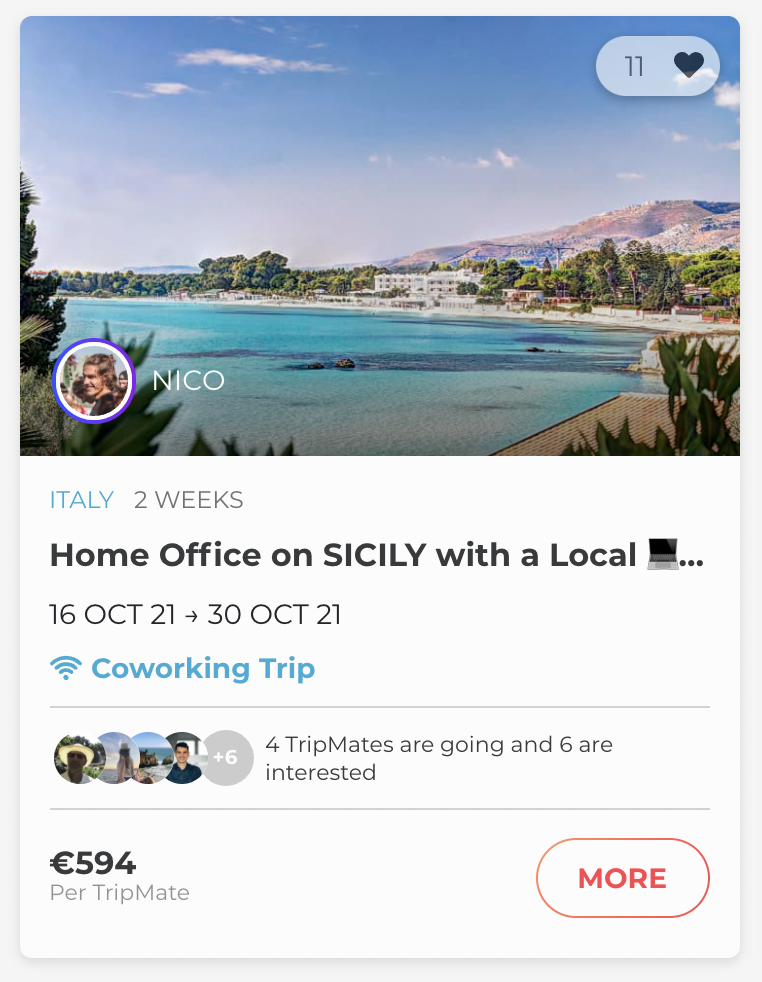Select the avatar of blonde woman at sunset

pyautogui.click(x=114, y=758)
